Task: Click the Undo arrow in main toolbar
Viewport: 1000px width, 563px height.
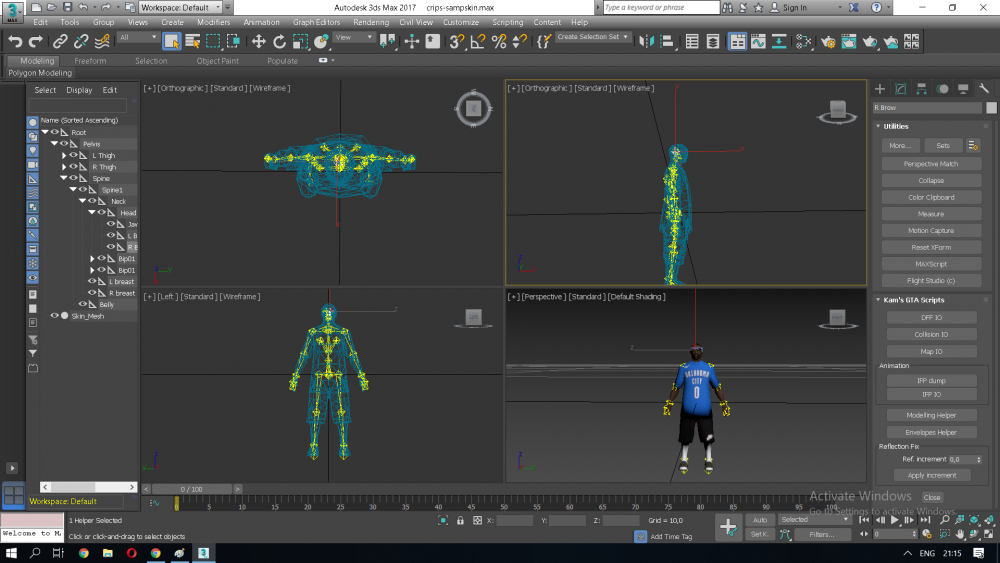Action: coord(15,41)
